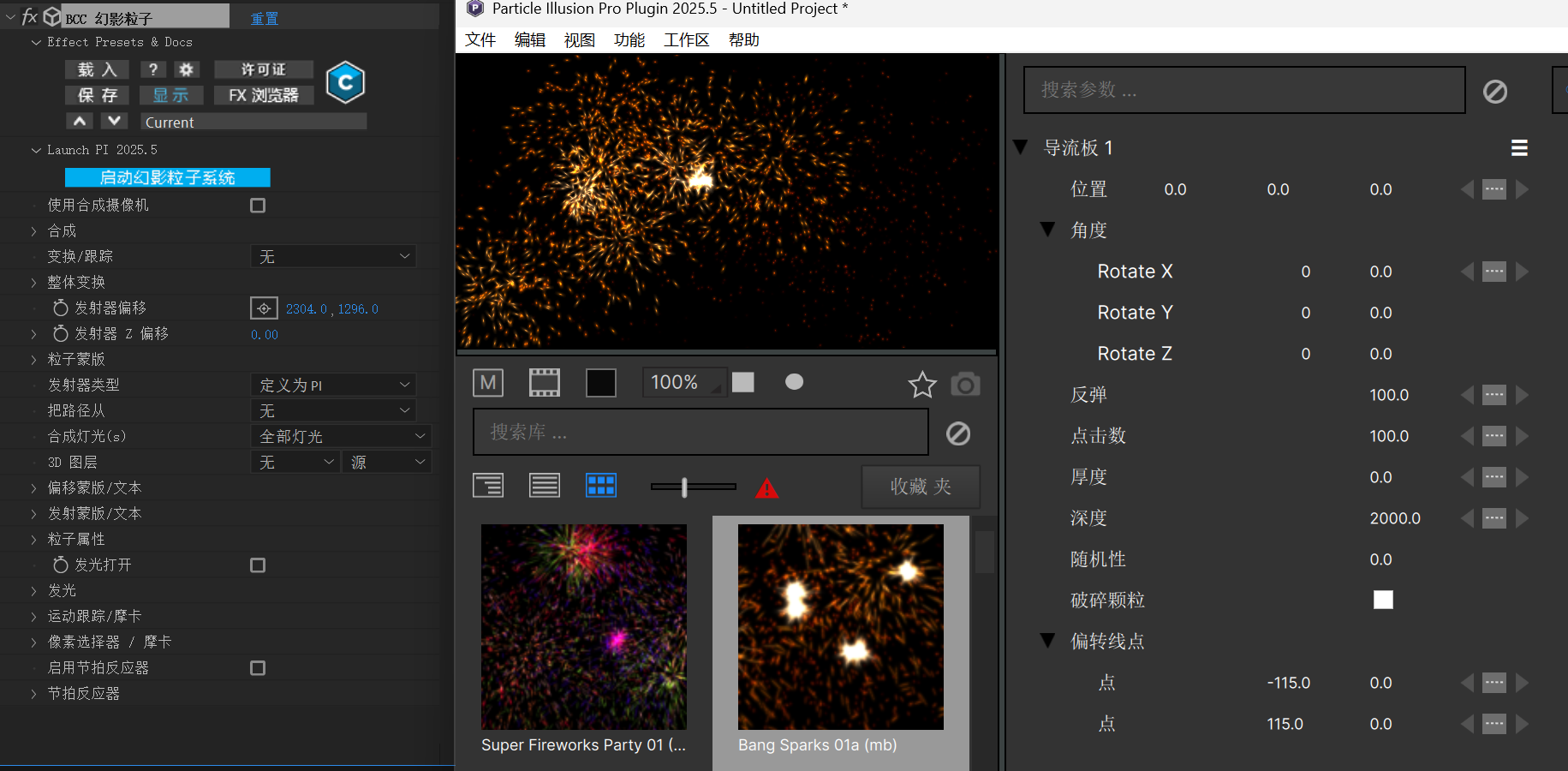Switch library to tree list view
Screen dimensions: 1568x771
tap(488, 486)
